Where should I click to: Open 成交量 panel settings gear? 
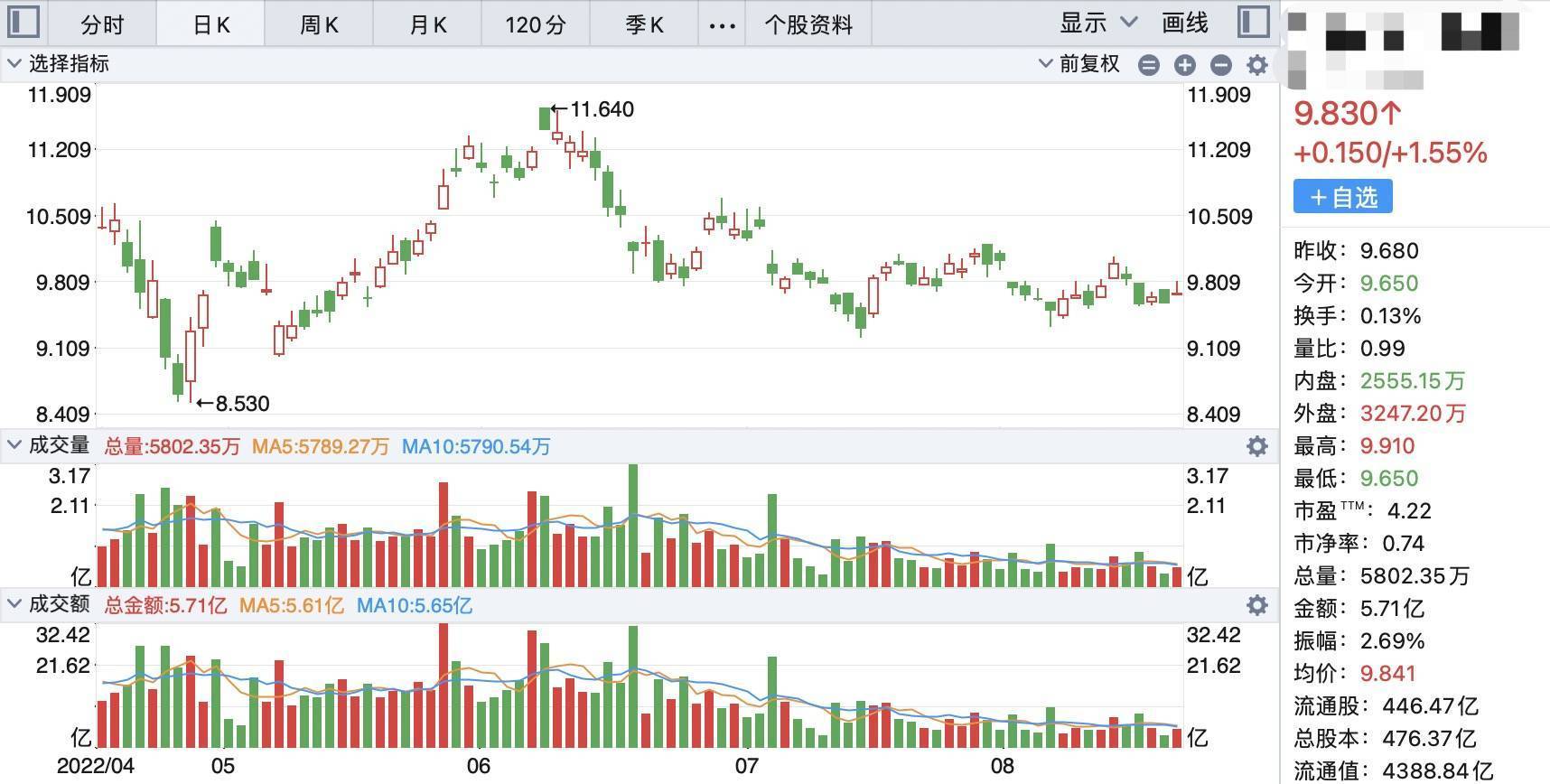pyautogui.click(x=1256, y=446)
